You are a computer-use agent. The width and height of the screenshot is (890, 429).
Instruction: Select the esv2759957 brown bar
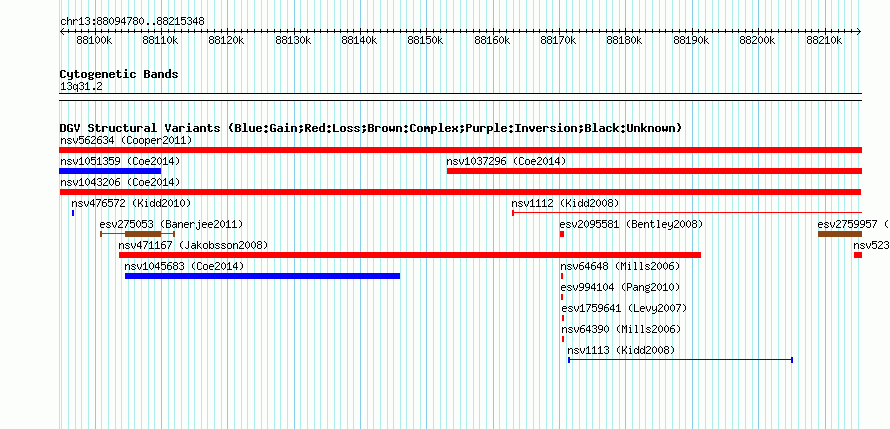840,234
